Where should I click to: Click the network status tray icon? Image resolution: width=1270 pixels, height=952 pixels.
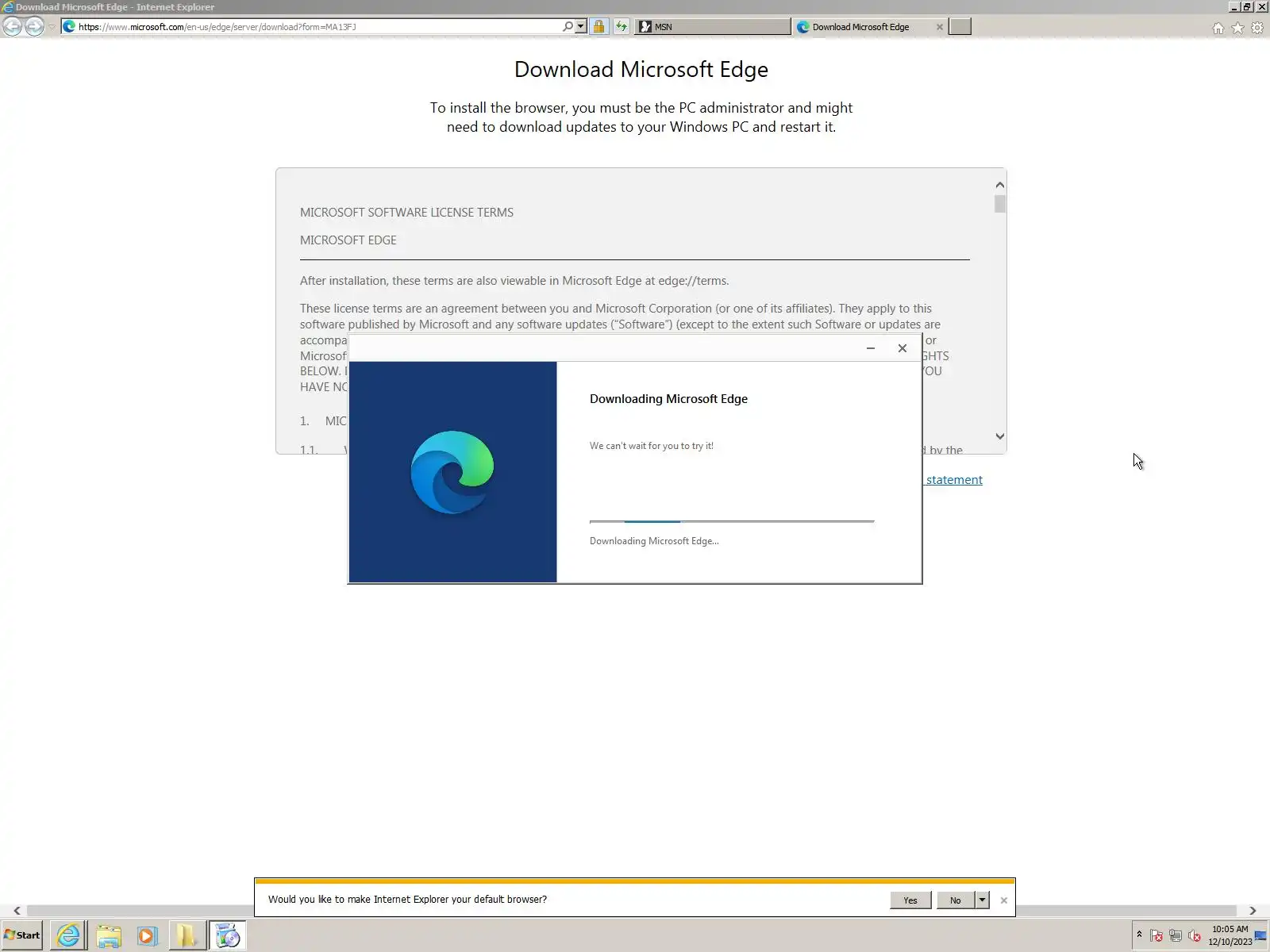[x=1176, y=936]
